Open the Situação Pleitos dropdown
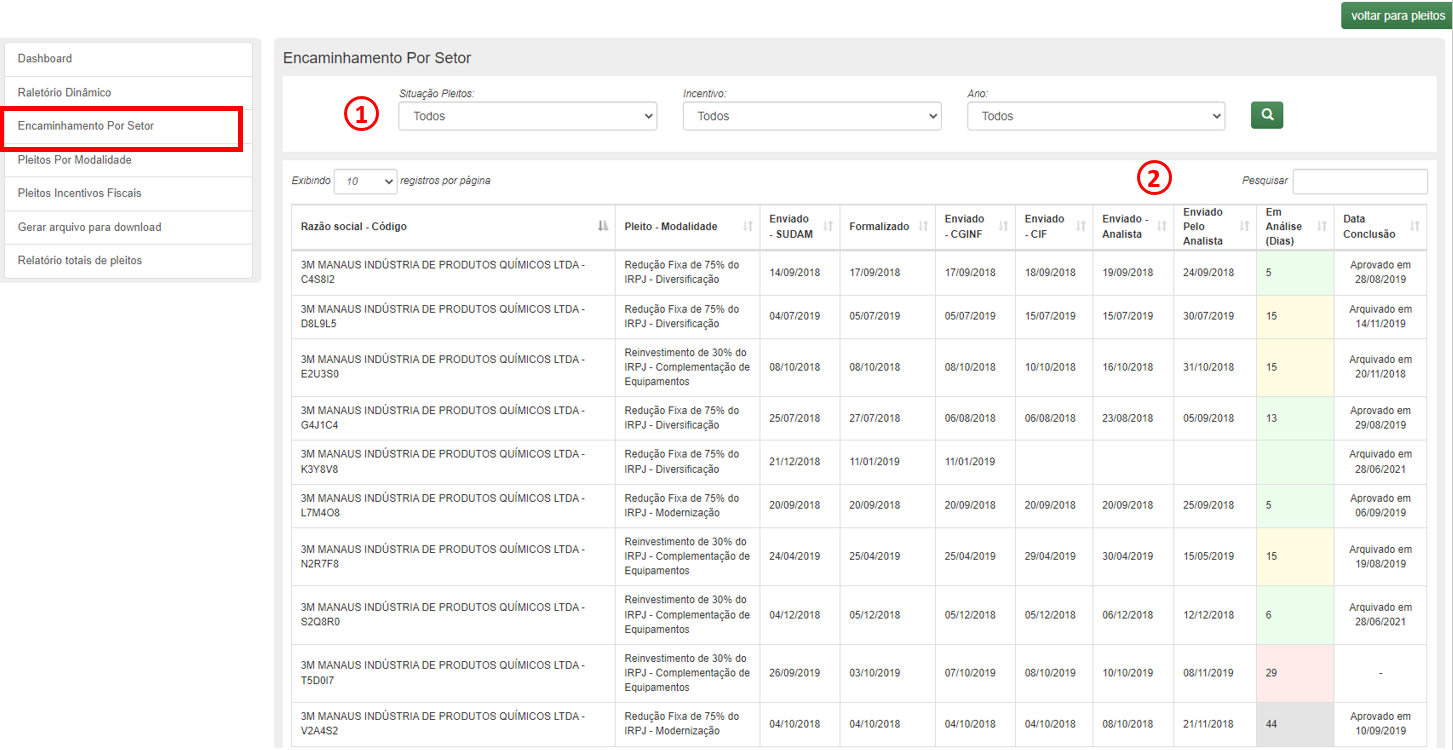 [528, 116]
